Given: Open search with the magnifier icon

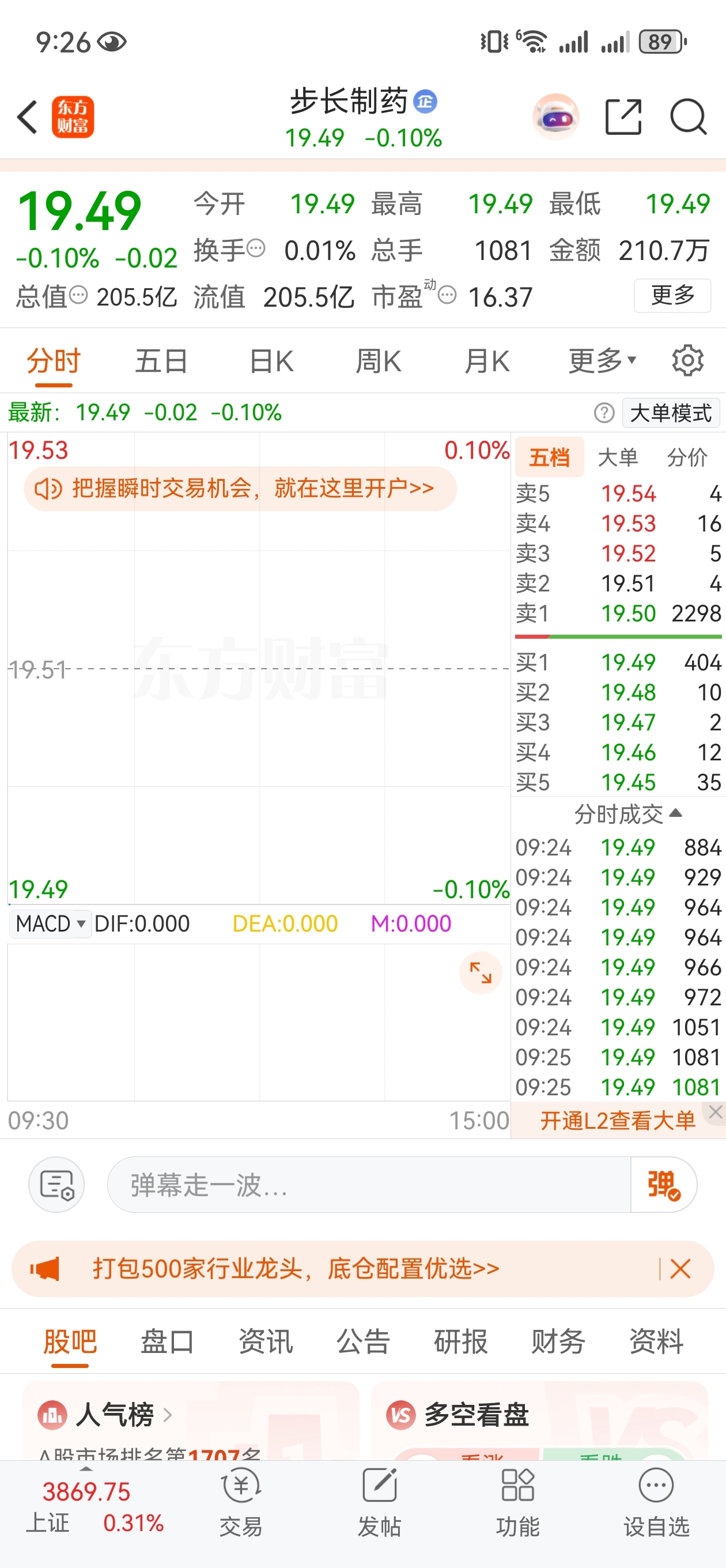Looking at the screenshot, I should pyautogui.click(x=689, y=117).
